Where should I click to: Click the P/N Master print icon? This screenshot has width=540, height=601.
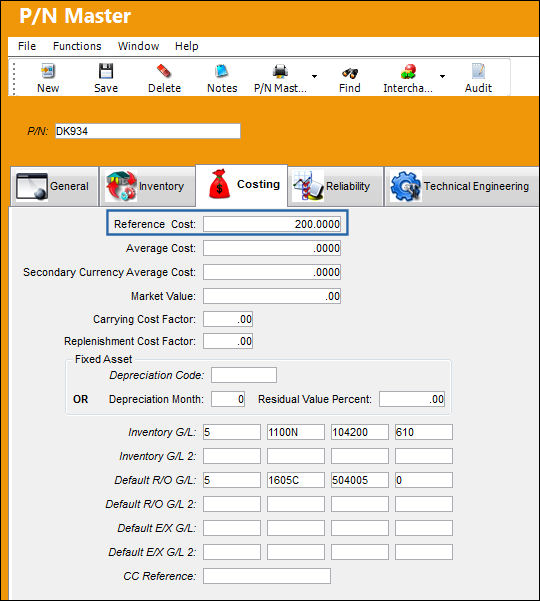point(280,71)
